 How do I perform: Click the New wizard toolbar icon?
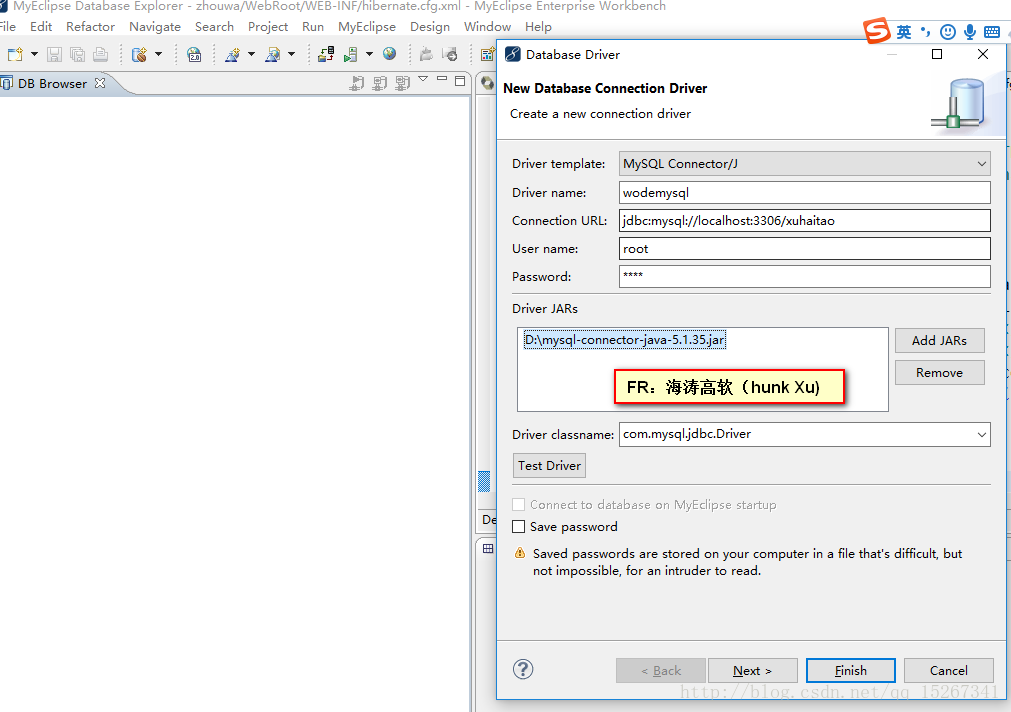(x=15, y=55)
